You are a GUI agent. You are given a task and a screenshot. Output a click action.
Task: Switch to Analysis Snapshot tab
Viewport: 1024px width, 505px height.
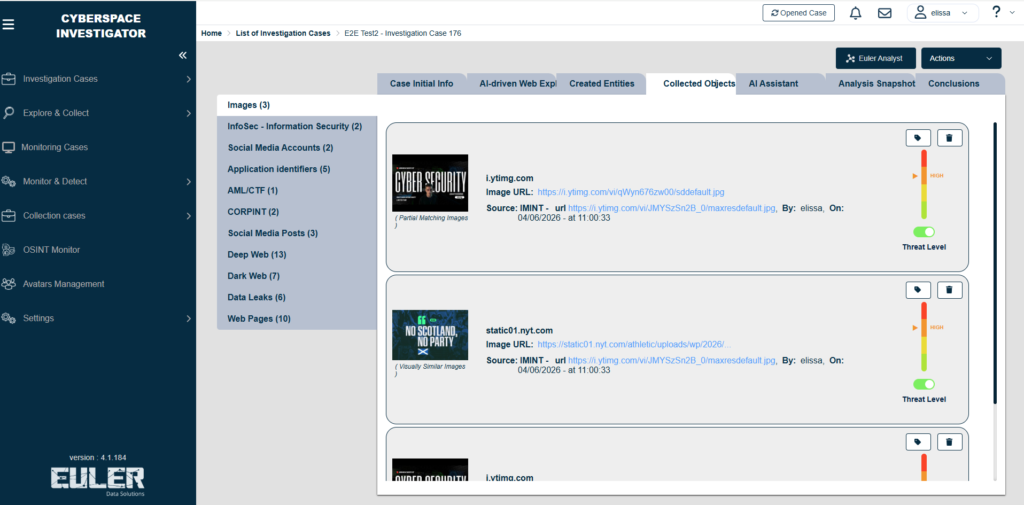point(871,84)
